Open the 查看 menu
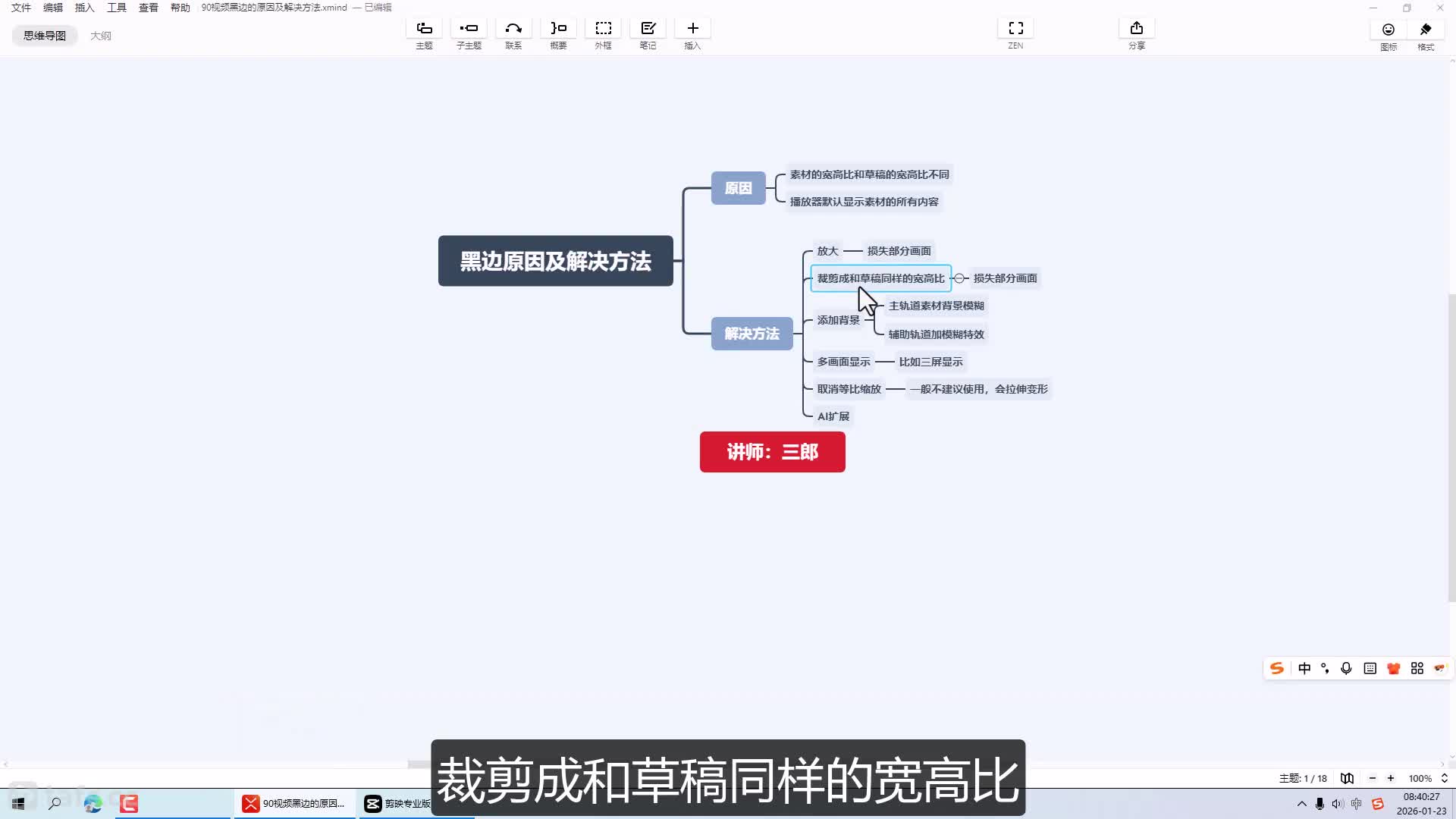 148,8
